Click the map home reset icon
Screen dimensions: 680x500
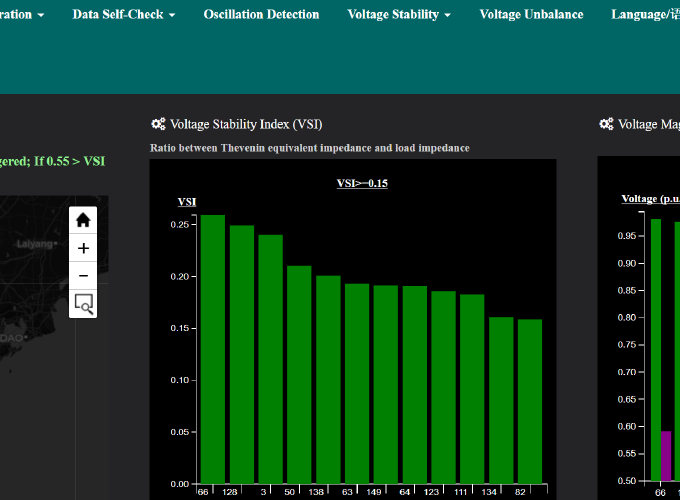coord(83,220)
